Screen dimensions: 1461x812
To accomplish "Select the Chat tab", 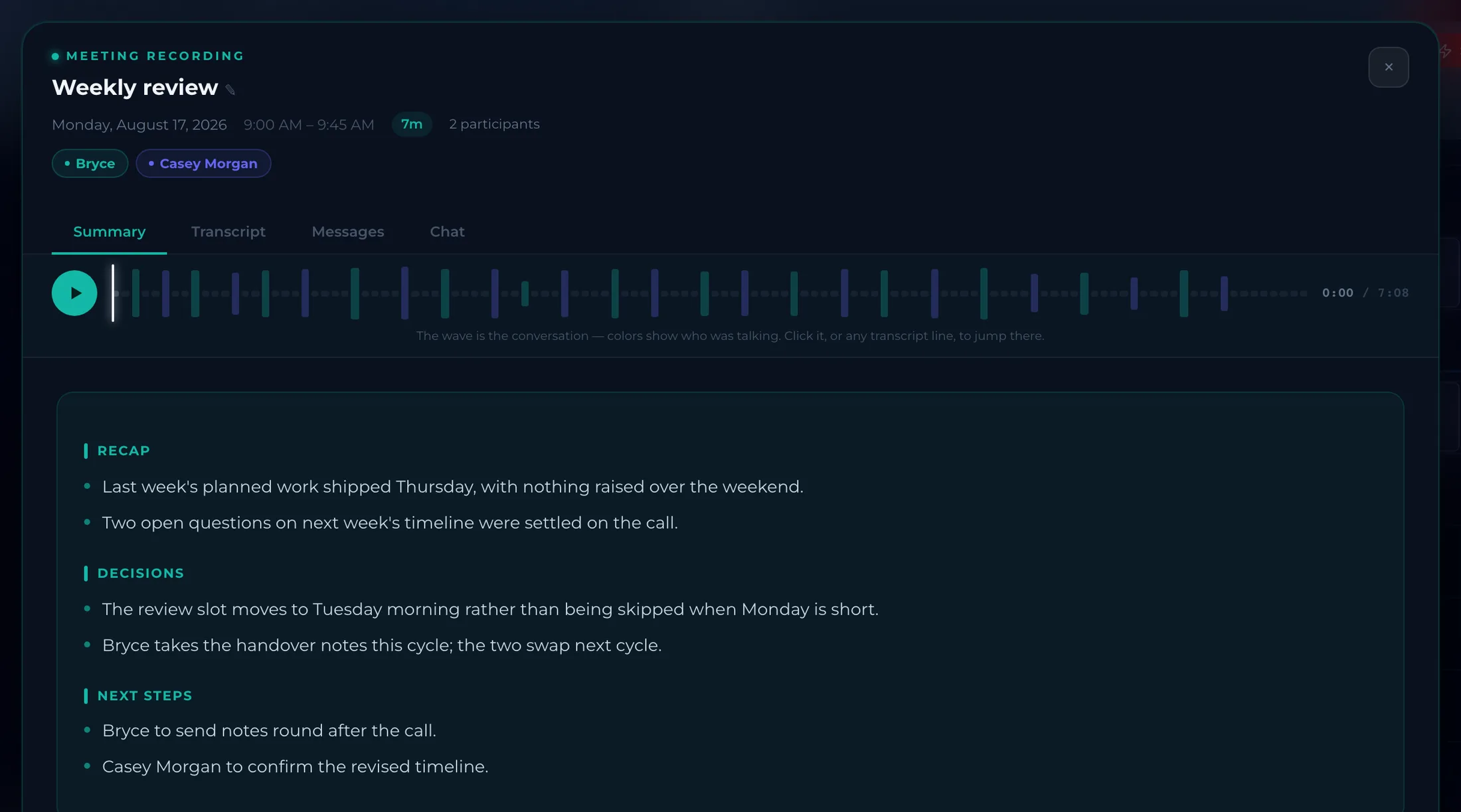I will coord(447,232).
